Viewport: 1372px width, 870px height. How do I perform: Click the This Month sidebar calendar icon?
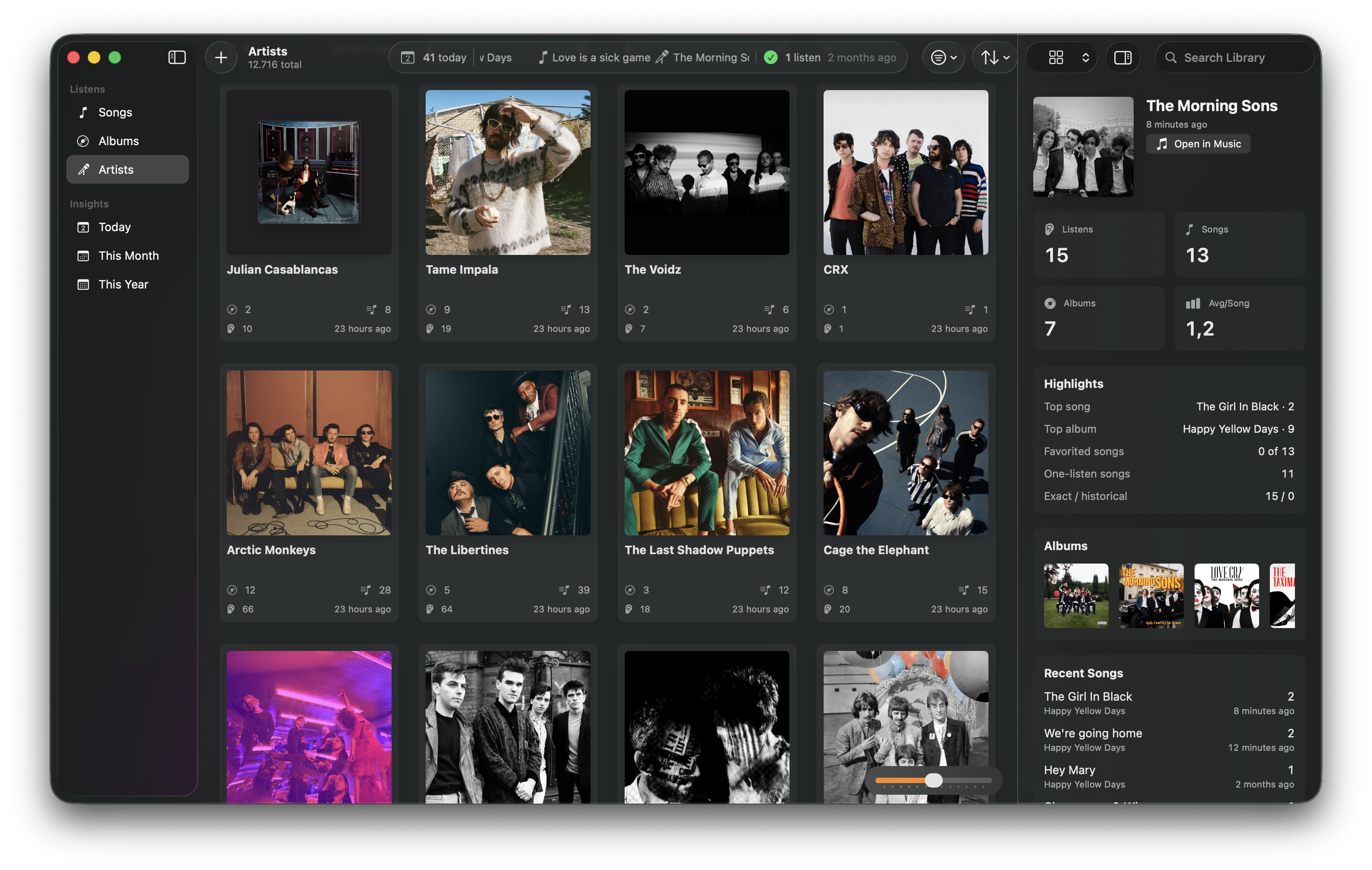[x=83, y=255]
